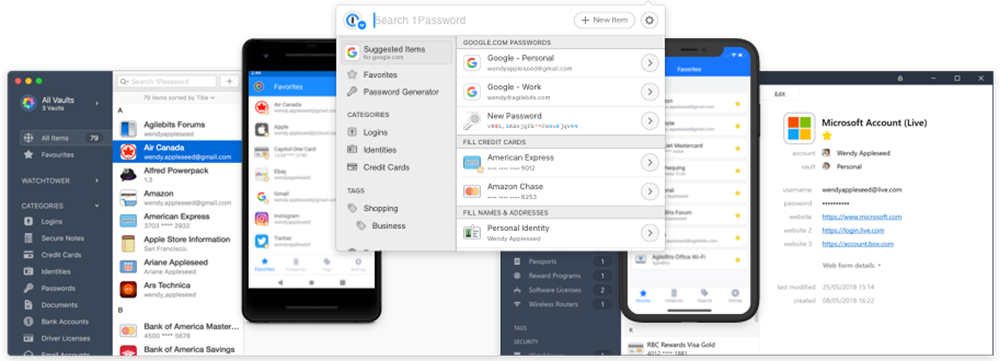Select Identities in Mac sidebar

click(x=48, y=271)
